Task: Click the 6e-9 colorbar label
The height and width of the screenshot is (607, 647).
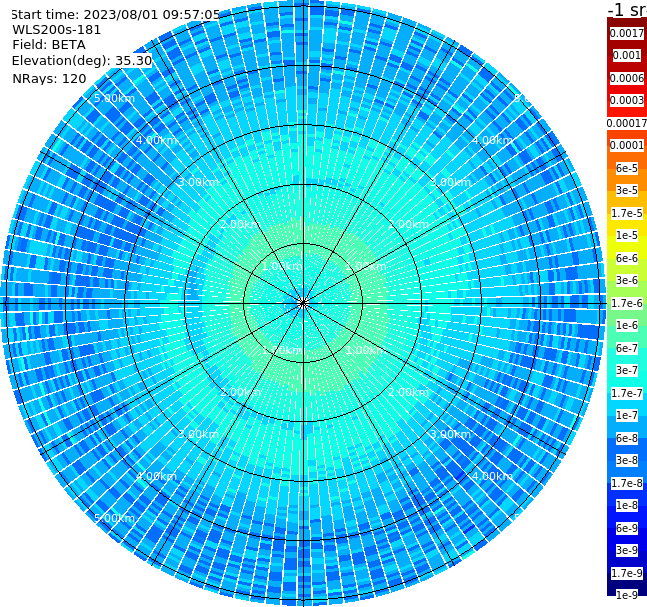Action: click(x=627, y=528)
